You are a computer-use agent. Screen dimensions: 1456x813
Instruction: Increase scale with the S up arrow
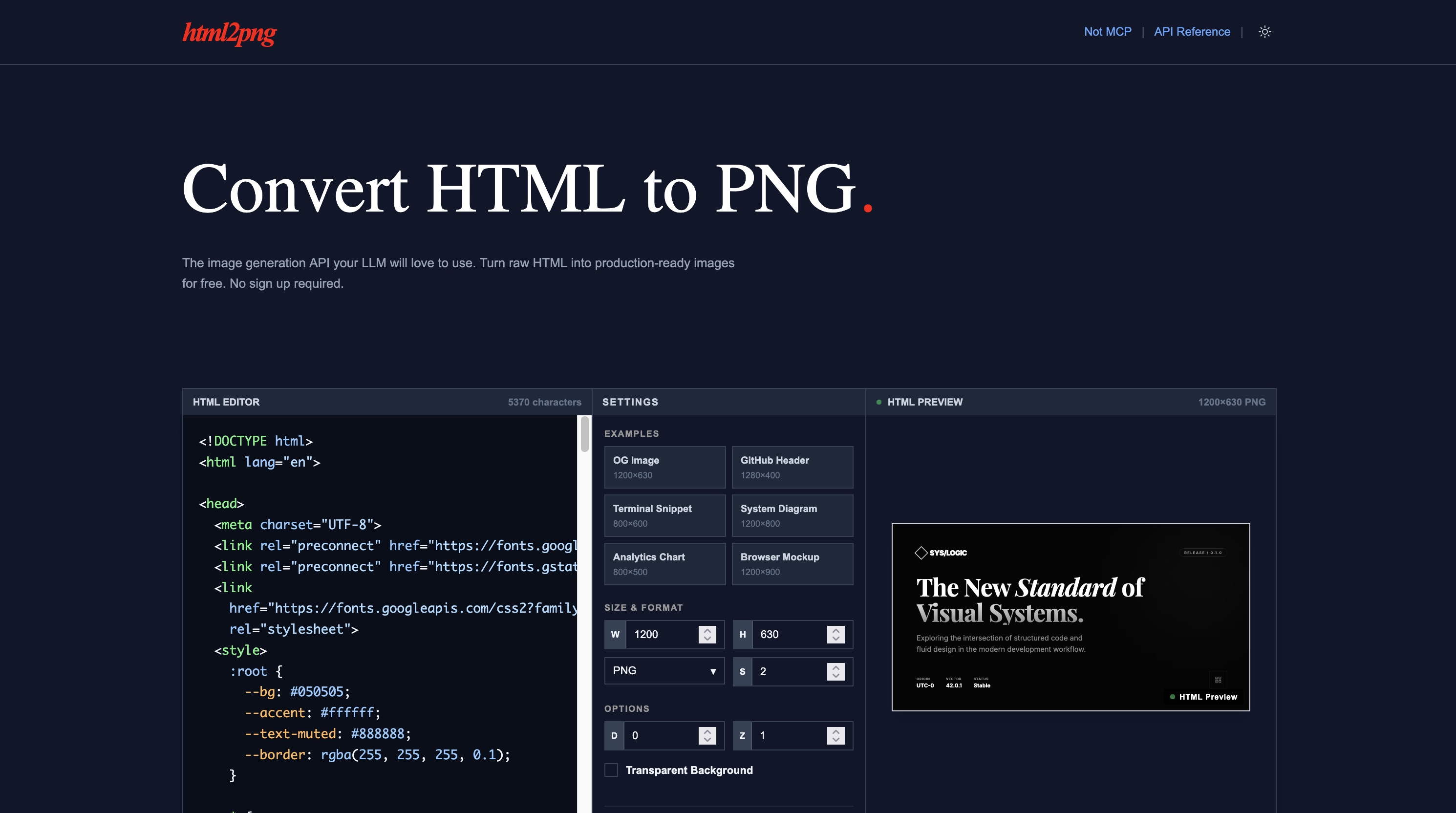[835, 667]
